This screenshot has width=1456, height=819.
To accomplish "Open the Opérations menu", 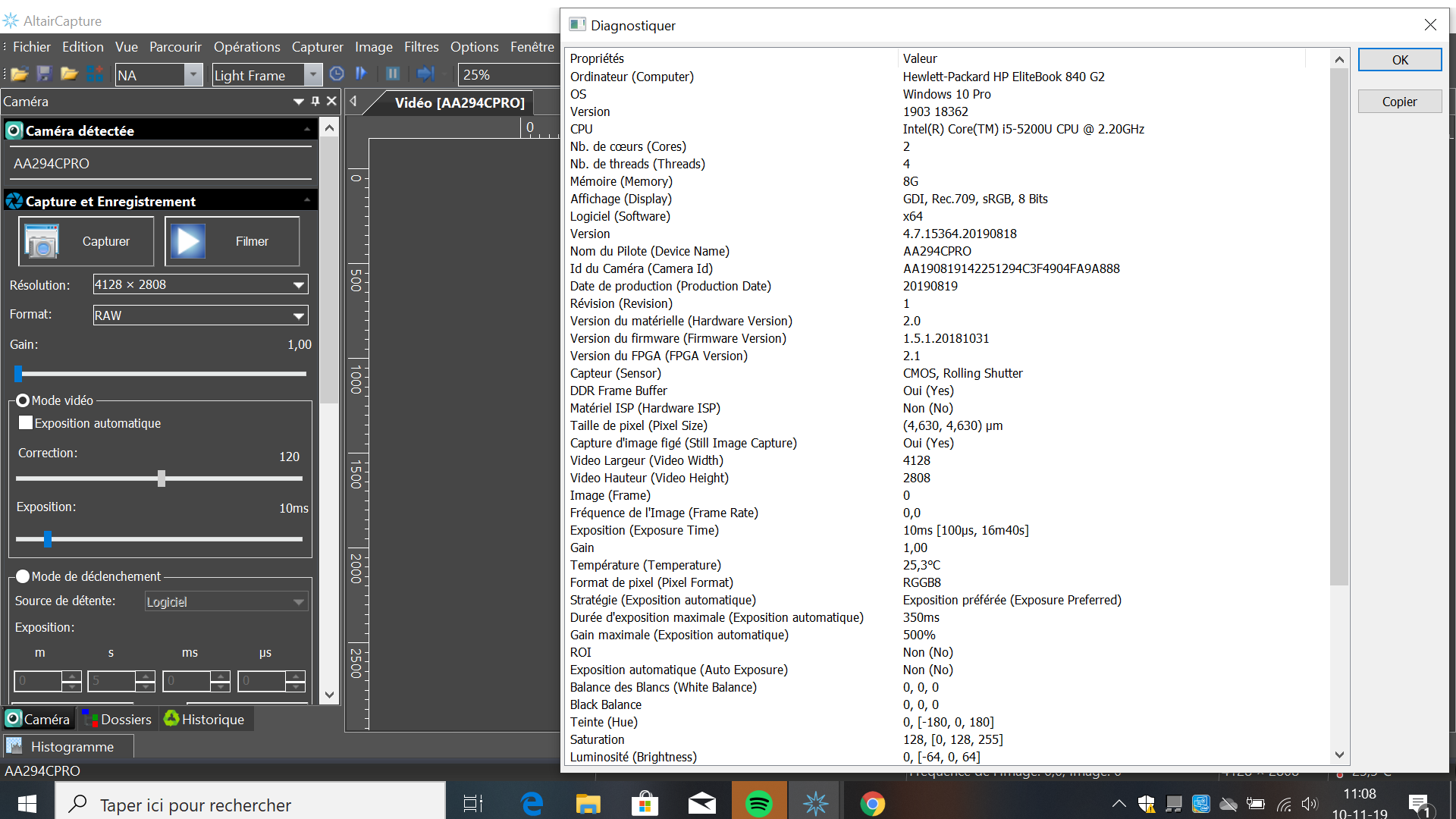I will [x=246, y=47].
